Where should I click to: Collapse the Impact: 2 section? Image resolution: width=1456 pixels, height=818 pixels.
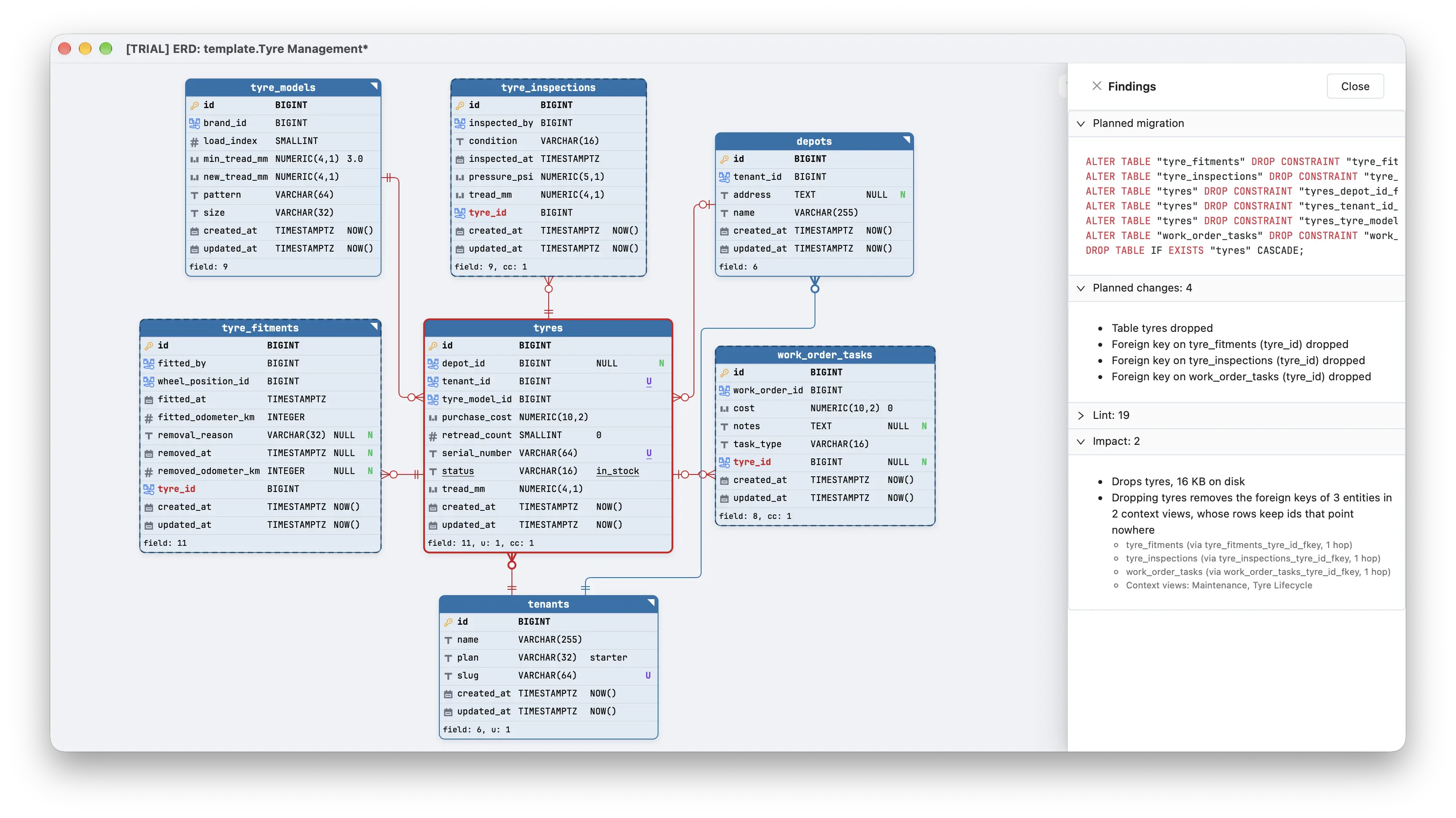tap(1081, 441)
